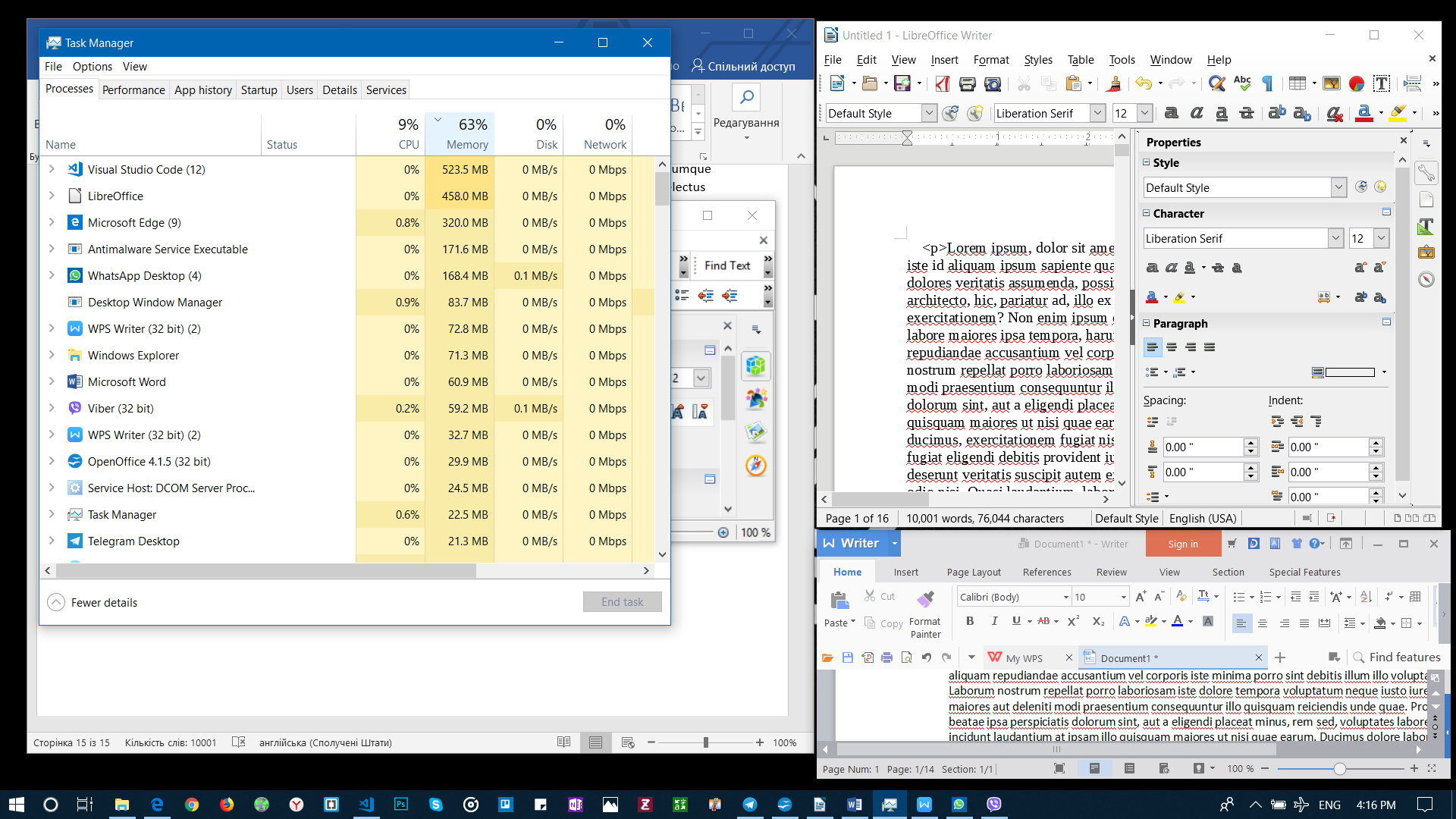
Task: Click Cut button in WPS Writer ribbon
Action: click(880, 597)
